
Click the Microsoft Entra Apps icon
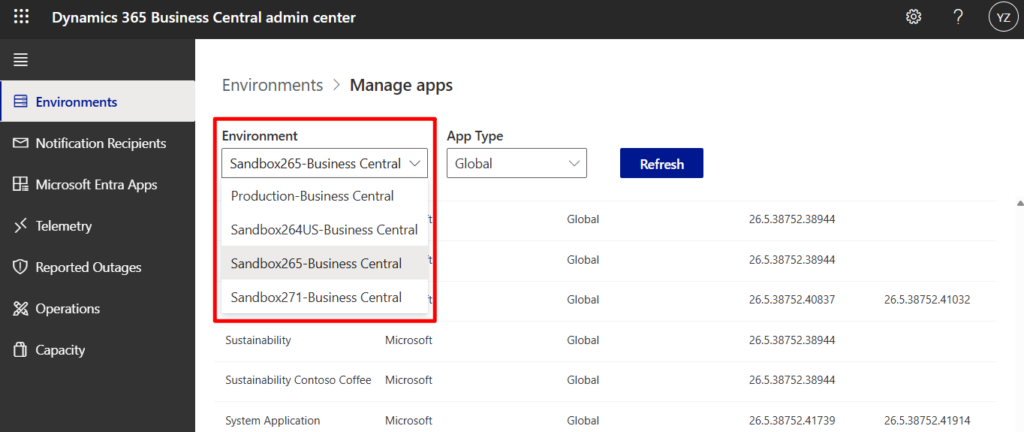[x=19, y=185]
